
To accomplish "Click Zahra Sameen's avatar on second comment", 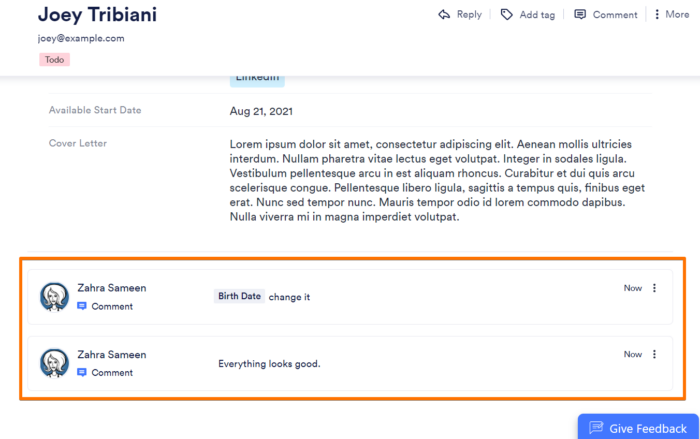I will (54, 363).
